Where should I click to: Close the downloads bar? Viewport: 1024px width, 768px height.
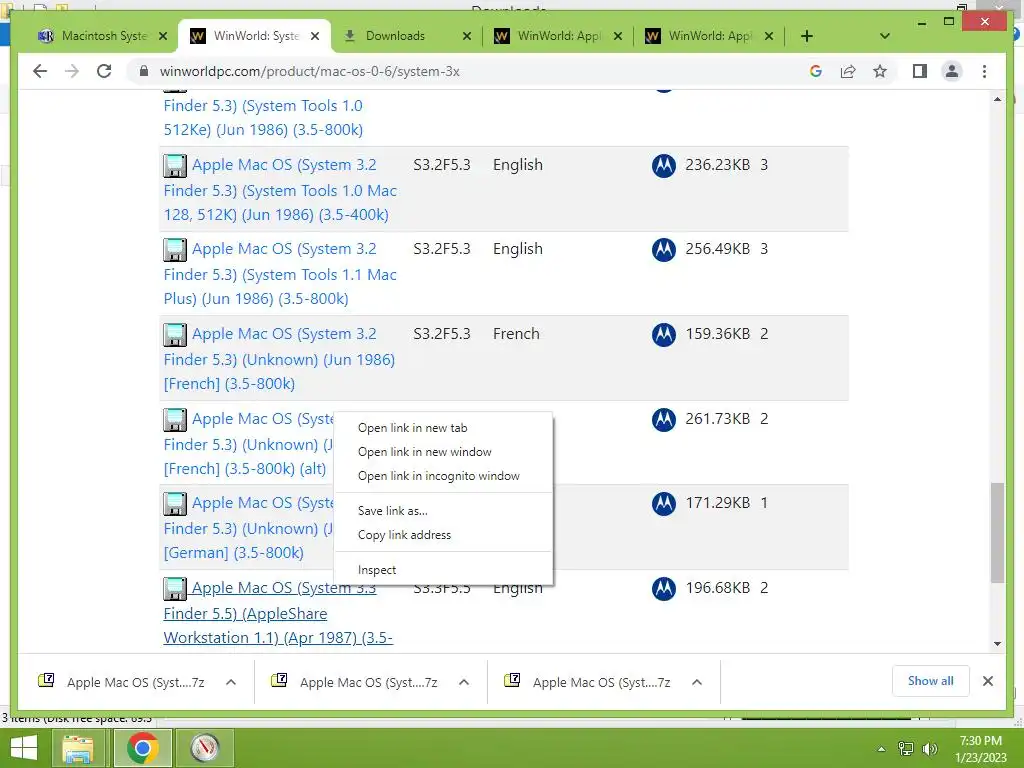[988, 681]
